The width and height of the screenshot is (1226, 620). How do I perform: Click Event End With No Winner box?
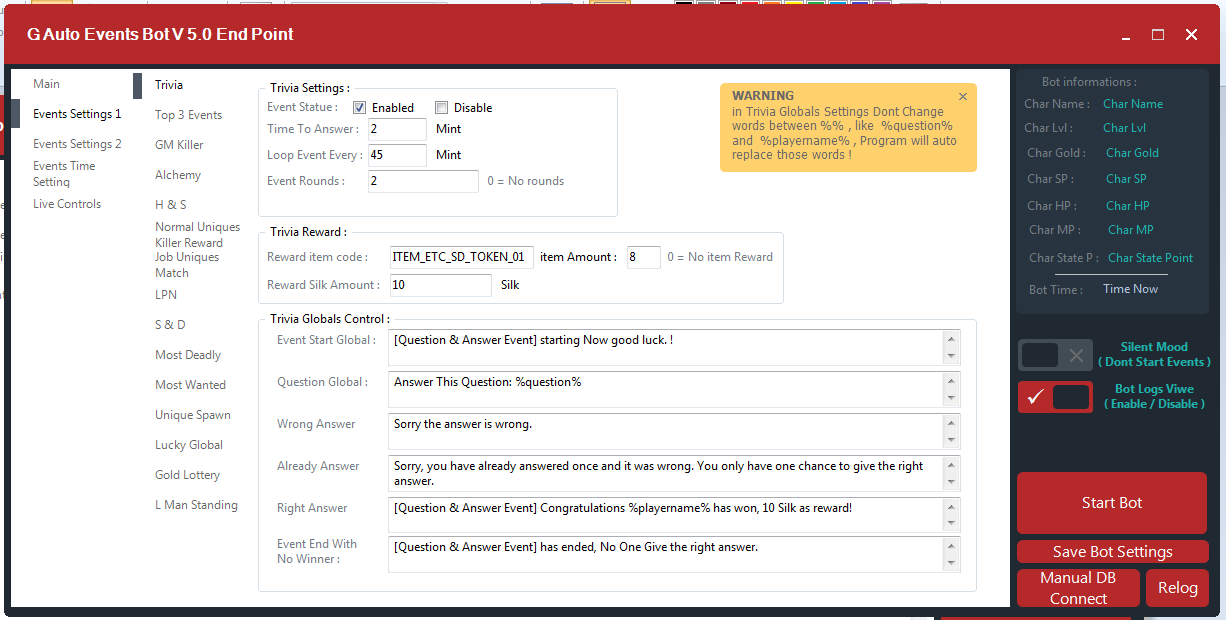pyautogui.click(x=674, y=554)
